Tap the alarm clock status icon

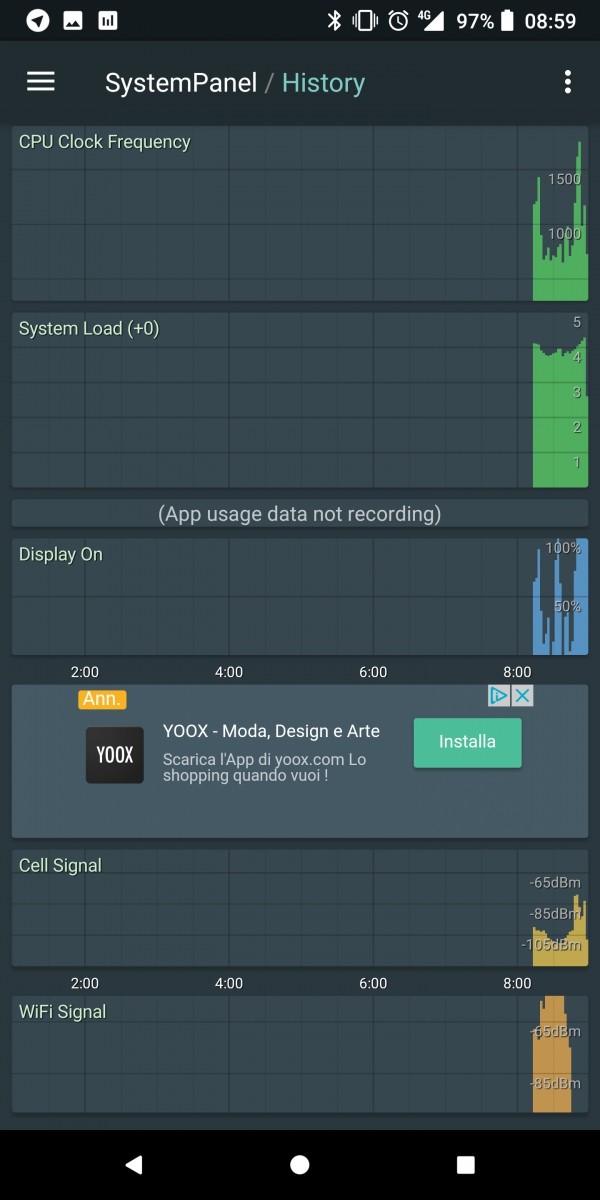(x=398, y=20)
